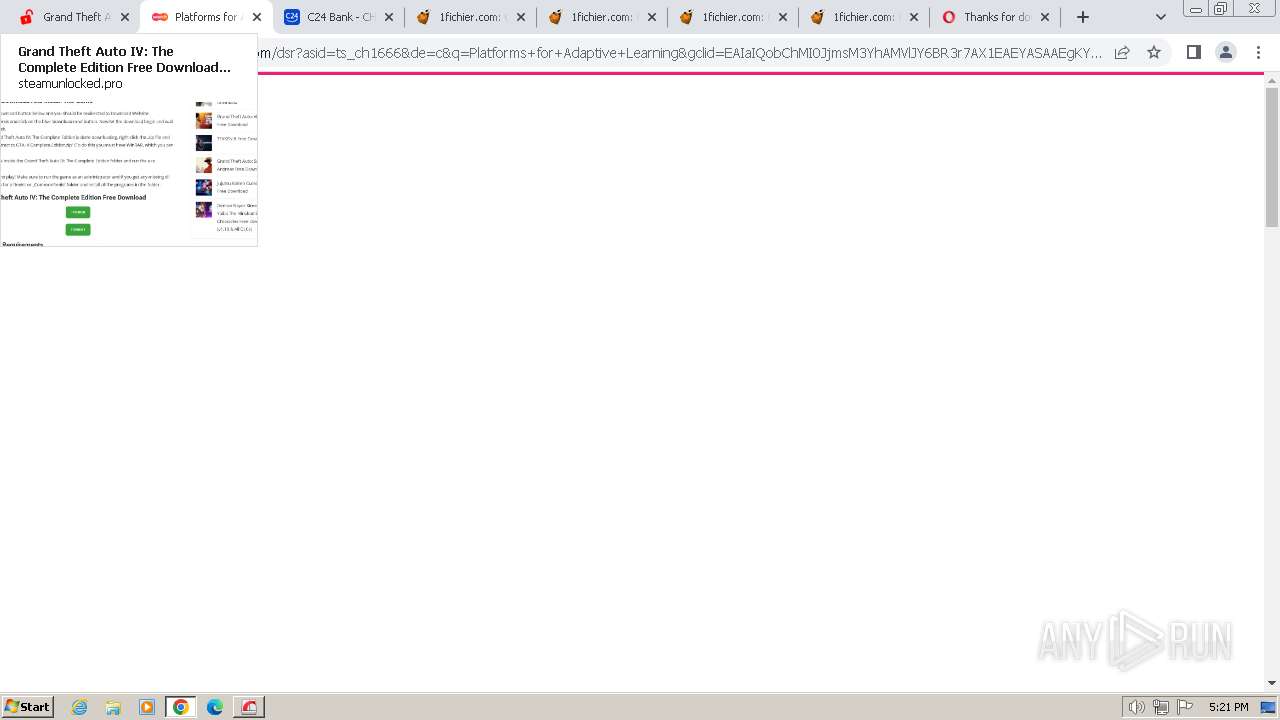Open the Windows Start menu

tap(28, 707)
